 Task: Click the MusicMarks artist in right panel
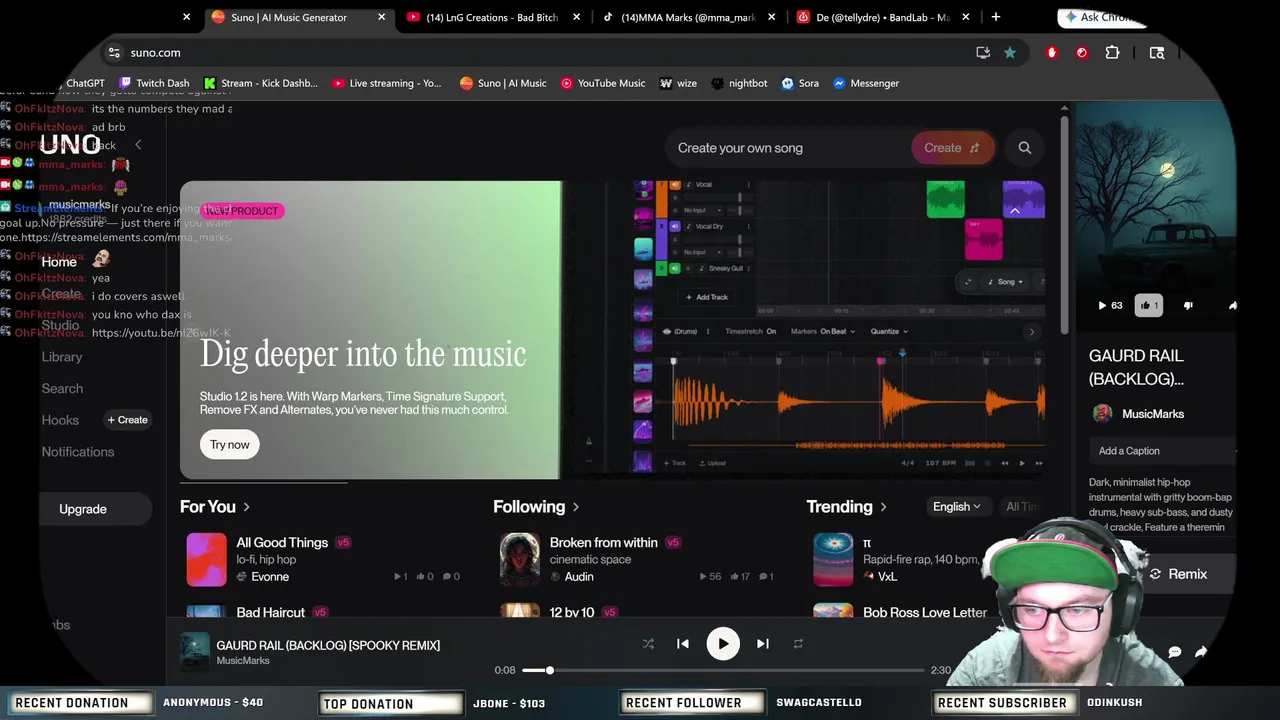pos(1152,414)
